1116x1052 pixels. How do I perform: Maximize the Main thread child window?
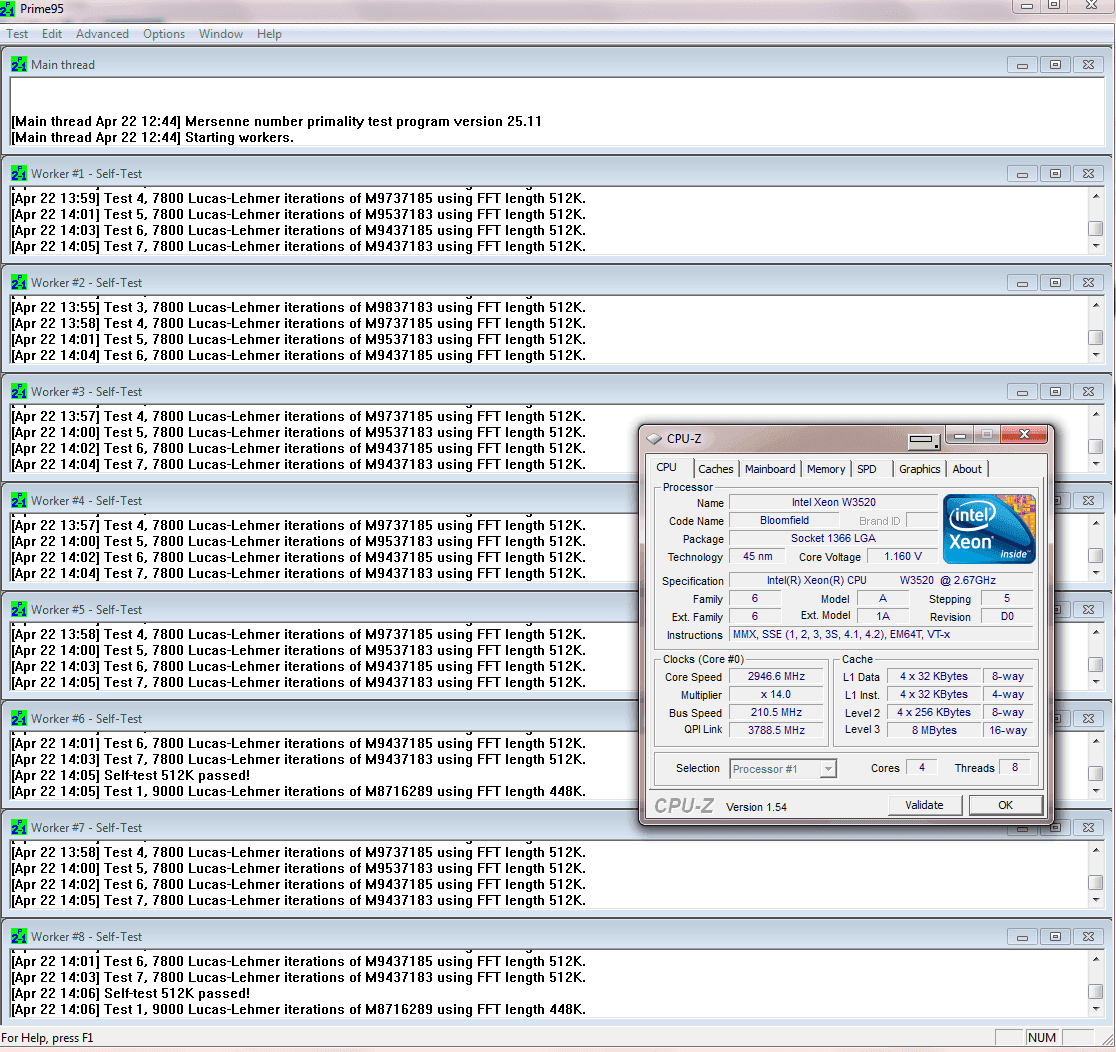[x=1056, y=65]
